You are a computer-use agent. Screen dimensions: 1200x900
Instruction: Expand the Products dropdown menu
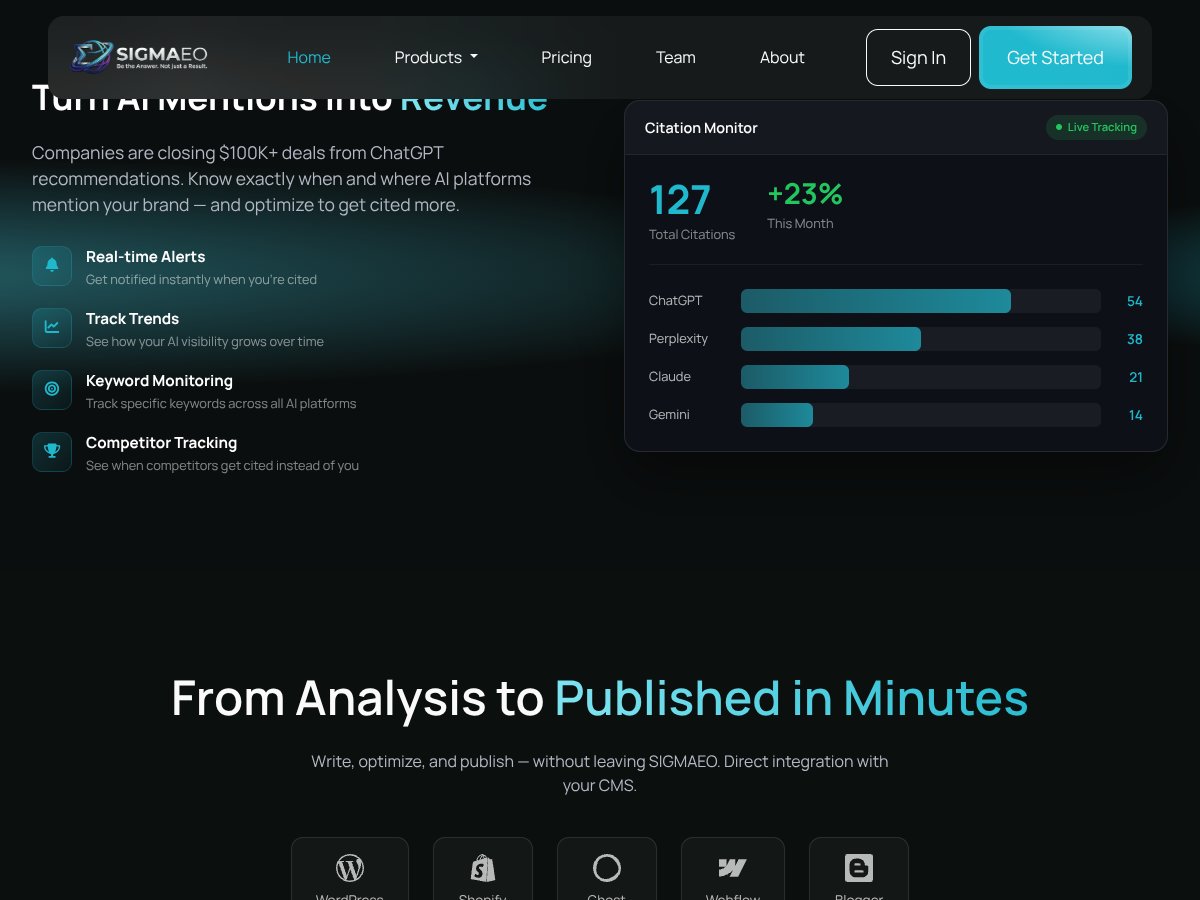click(x=436, y=58)
